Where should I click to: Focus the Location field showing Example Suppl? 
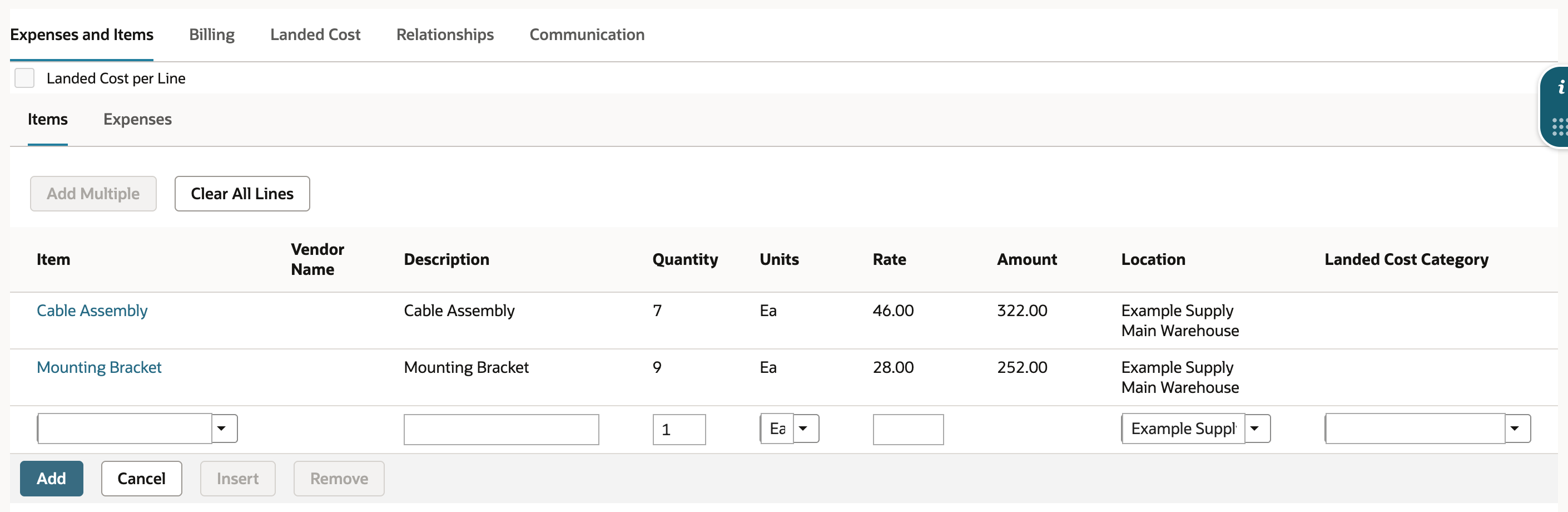pos(1183,429)
